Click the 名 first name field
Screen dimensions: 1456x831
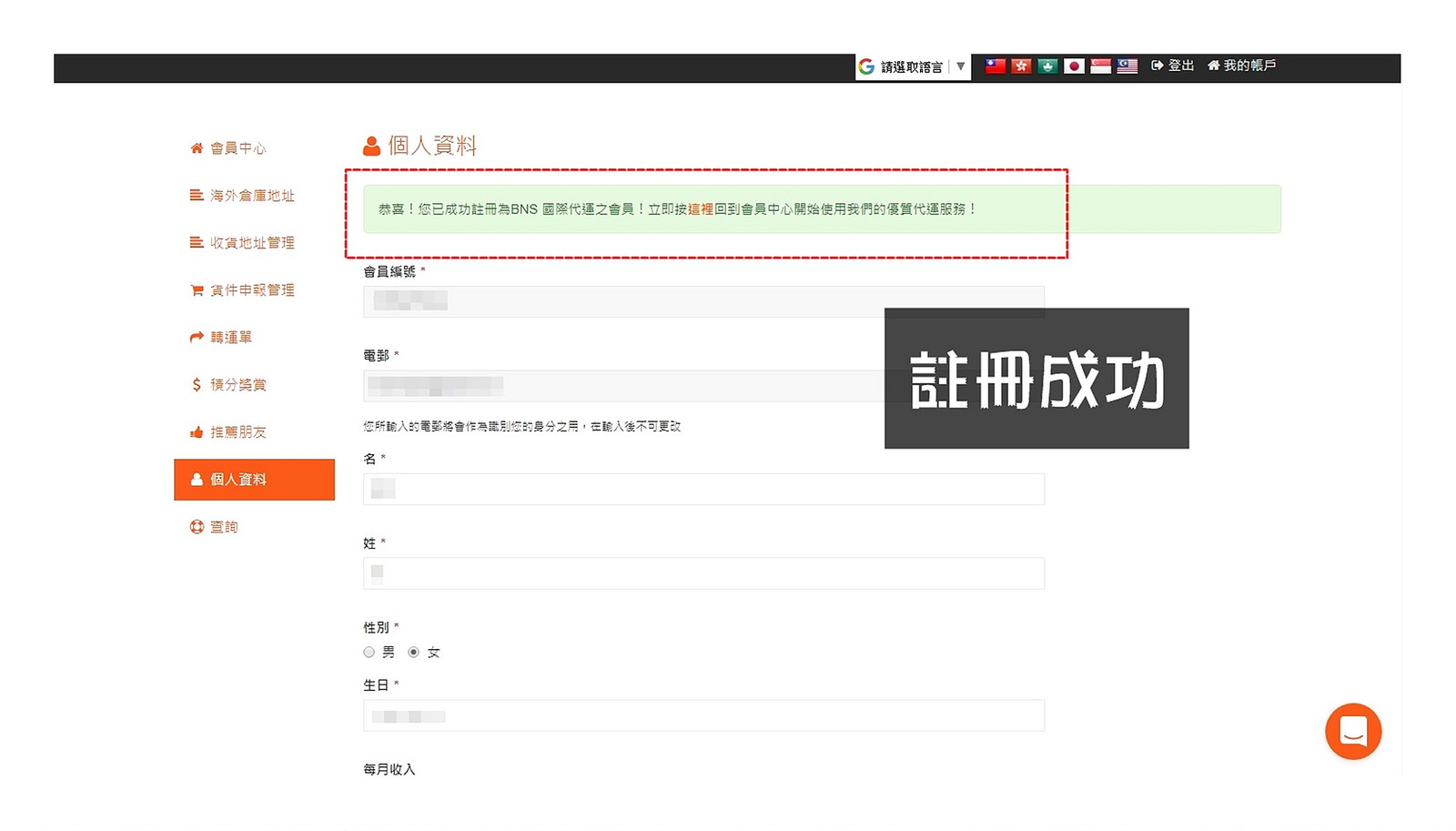click(703, 490)
